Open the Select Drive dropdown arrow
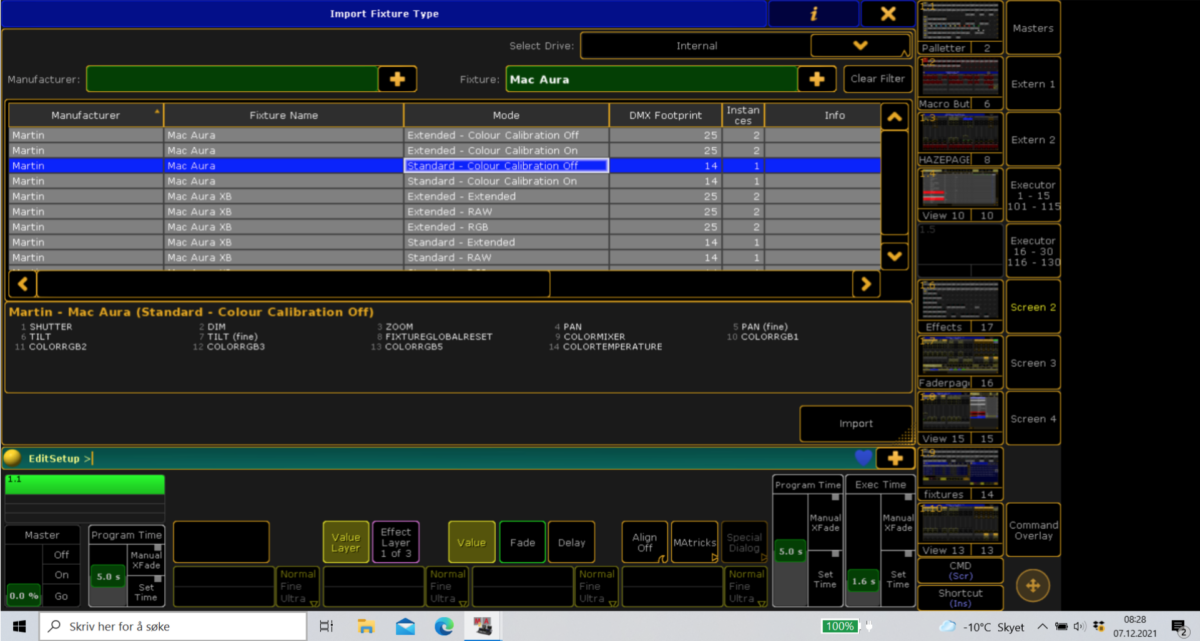 858,45
